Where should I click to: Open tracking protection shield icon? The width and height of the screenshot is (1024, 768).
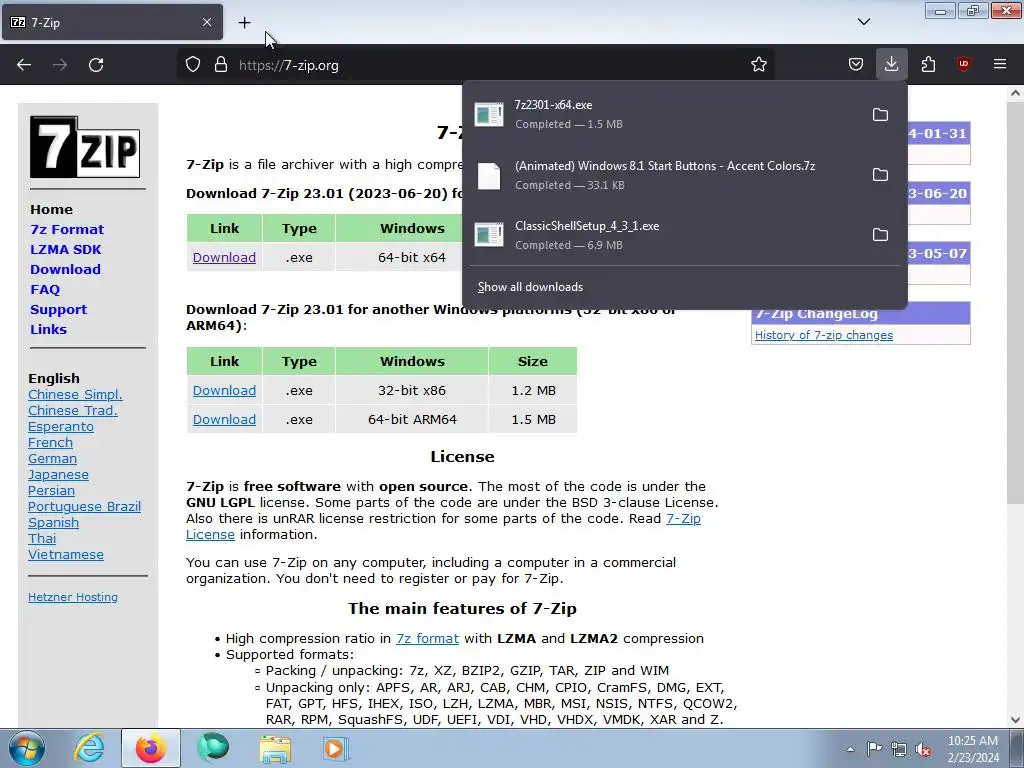point(193,65)
